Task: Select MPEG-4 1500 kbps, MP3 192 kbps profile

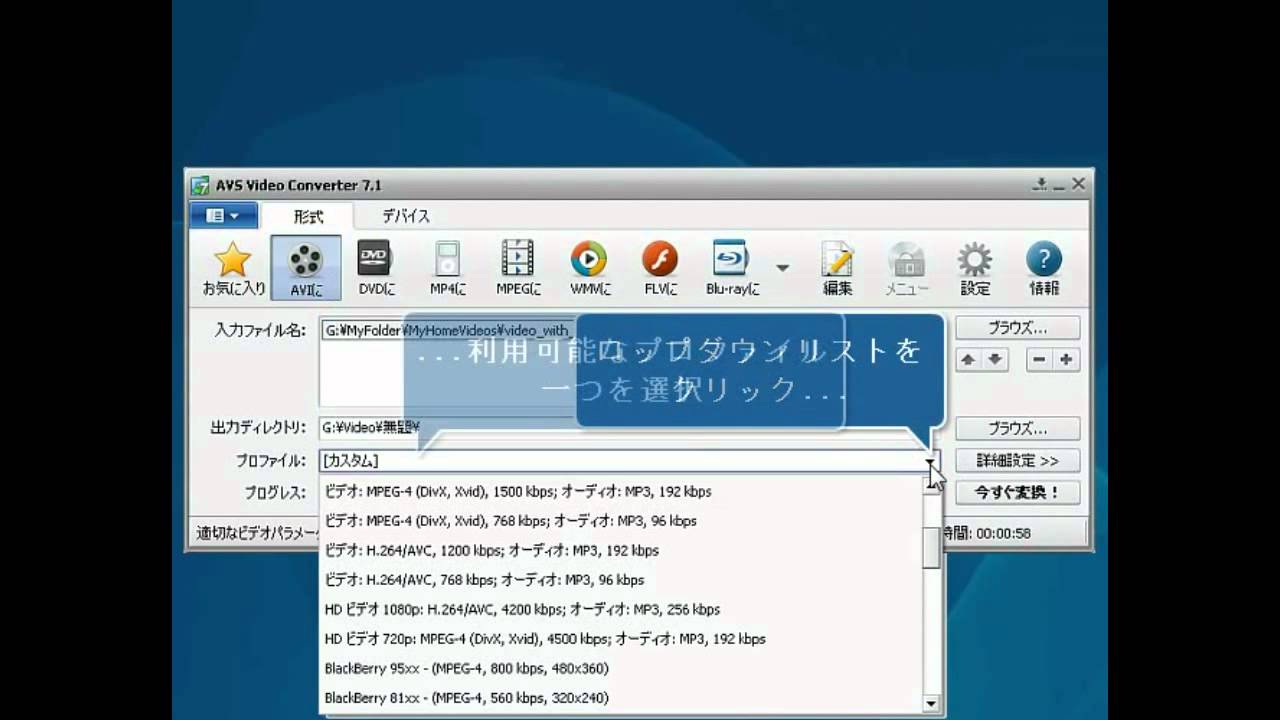Action: tap(620, 491)
